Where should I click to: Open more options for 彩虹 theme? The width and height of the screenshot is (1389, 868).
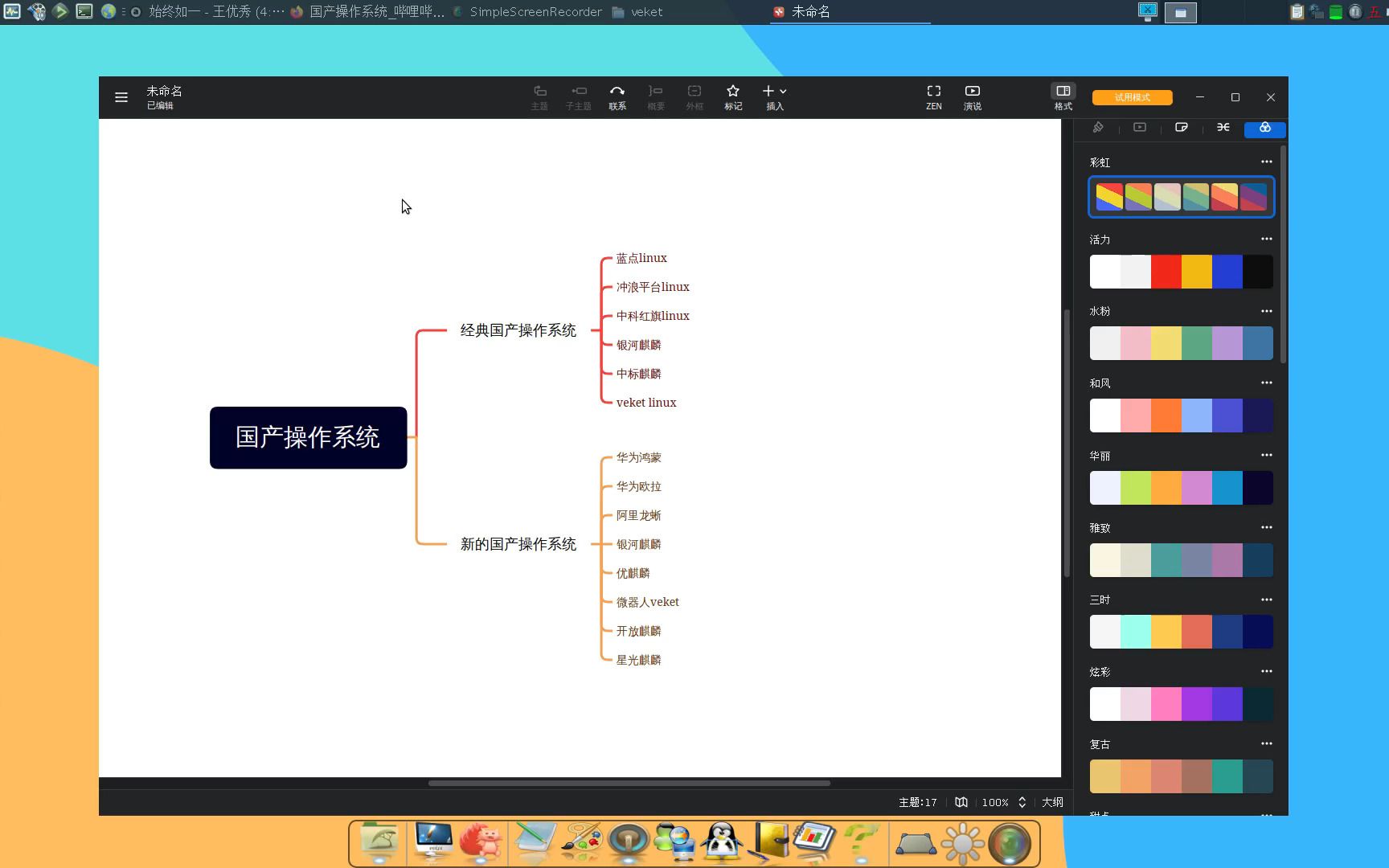click(x=1267, y=162)
